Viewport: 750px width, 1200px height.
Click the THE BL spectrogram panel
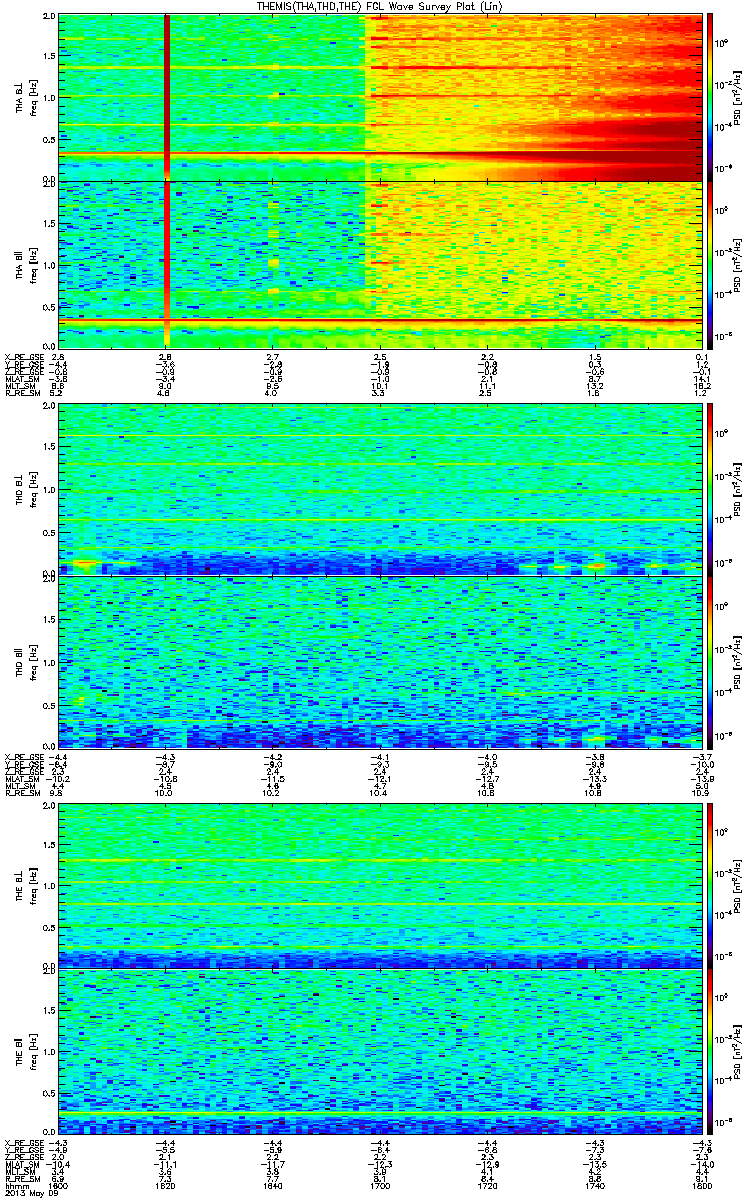[x=380, y=885]
